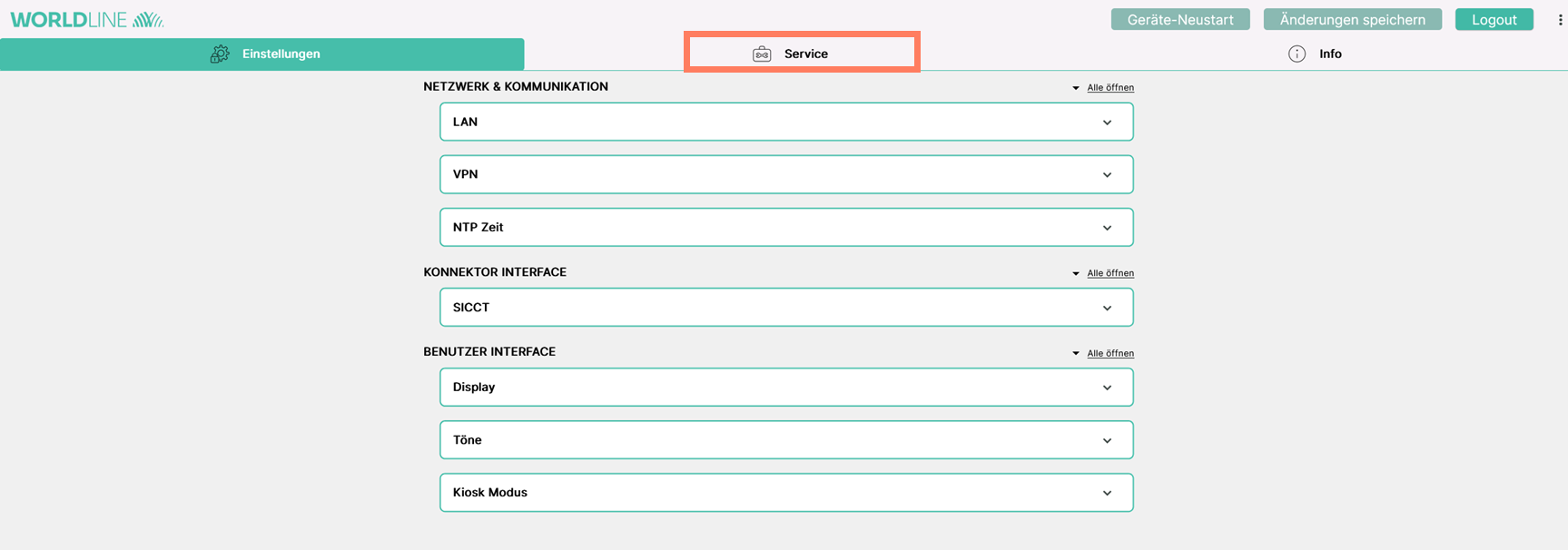Click the VPN row label
The height and width of the screenshot is (550, 1568).
[465, 174]
